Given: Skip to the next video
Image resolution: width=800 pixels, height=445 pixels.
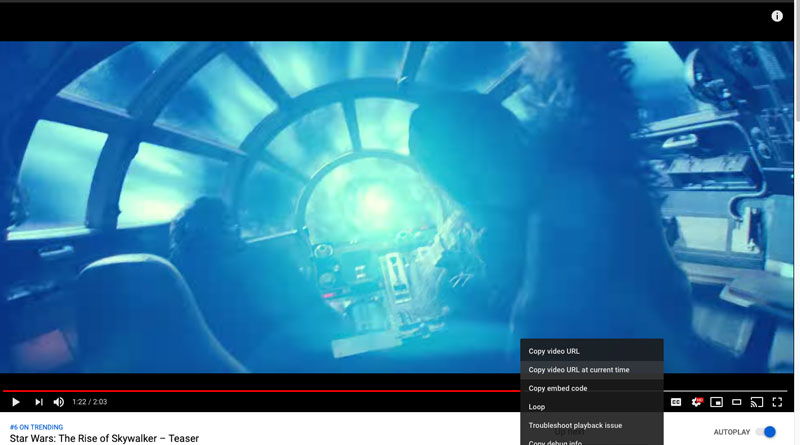Looking at the screenshot, I should (39, 402).
